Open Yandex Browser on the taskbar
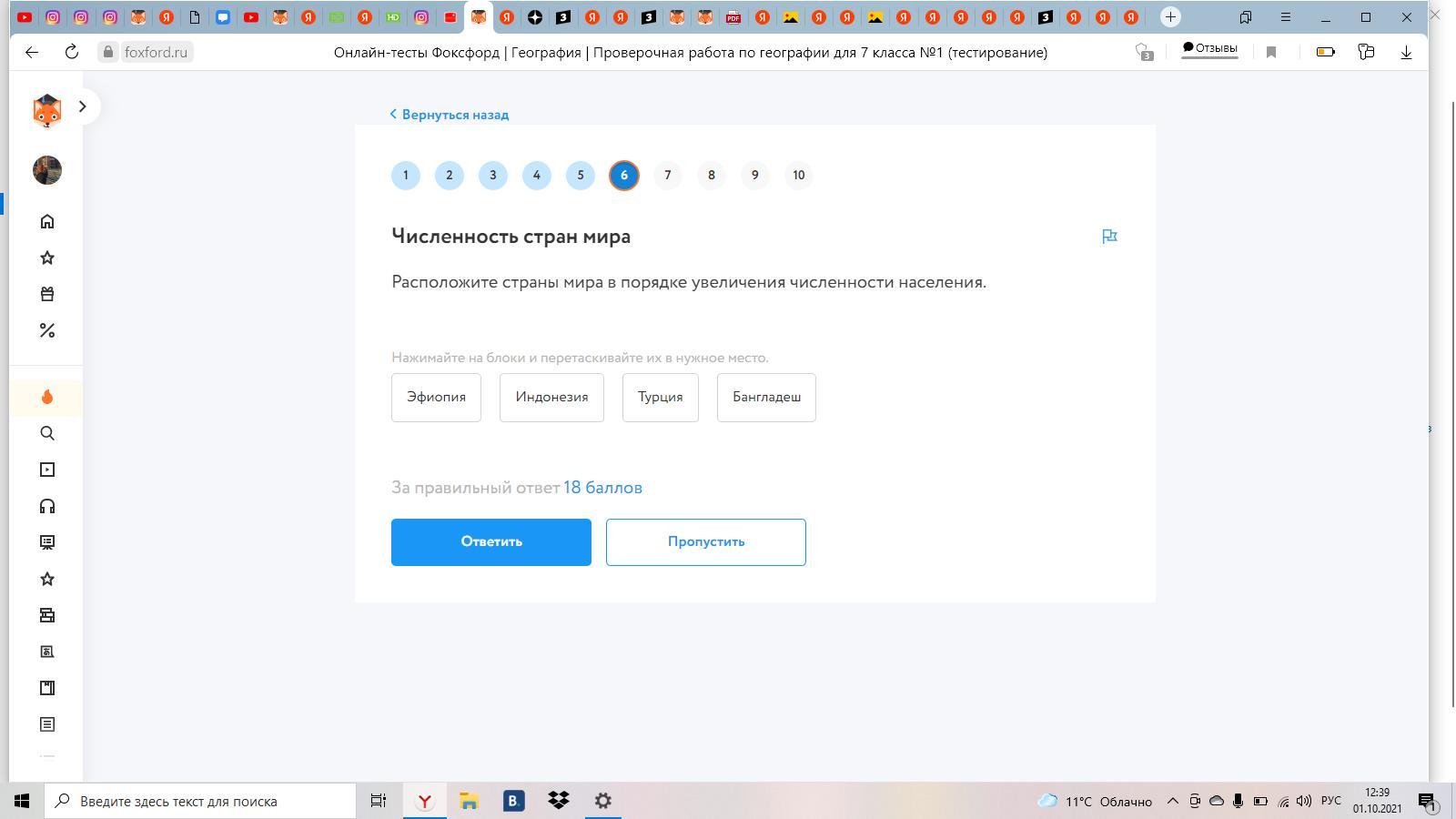Image resolution: width=1456 pixels, height=819 pixels. [424, 801]
